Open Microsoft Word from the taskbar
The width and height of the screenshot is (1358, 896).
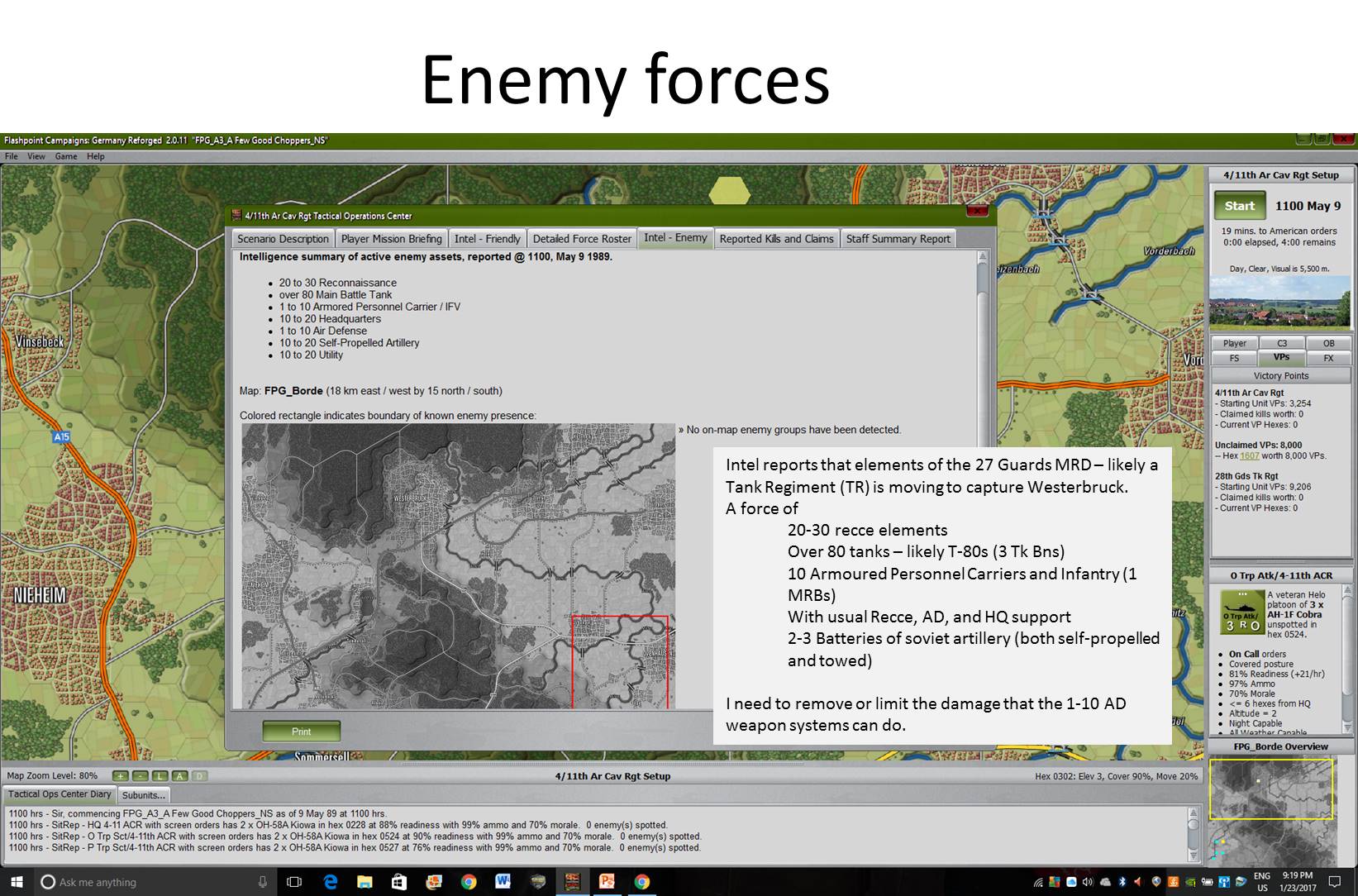[x=503, y=882]
